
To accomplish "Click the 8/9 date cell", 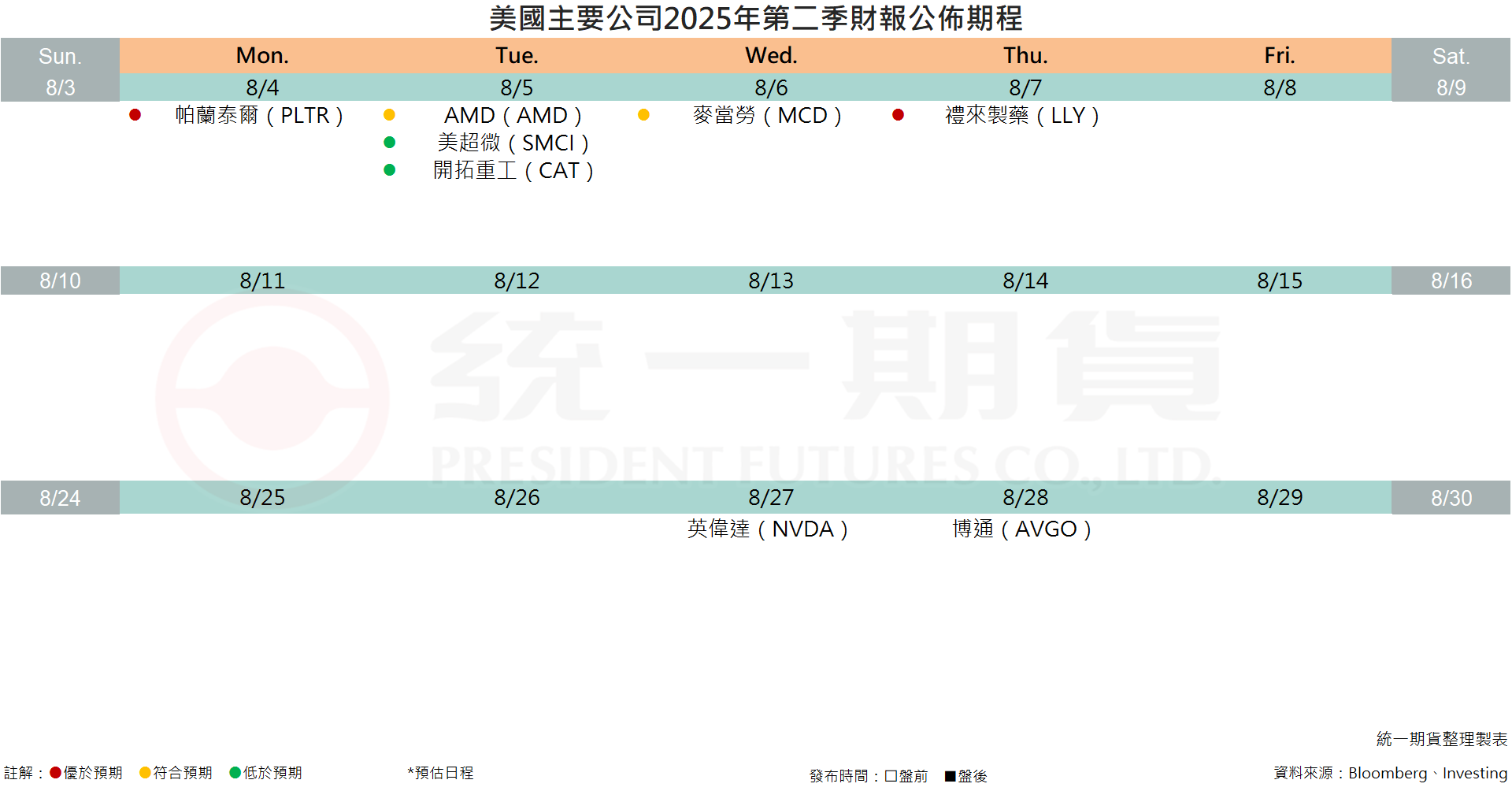I will (x=1451, y=87).
